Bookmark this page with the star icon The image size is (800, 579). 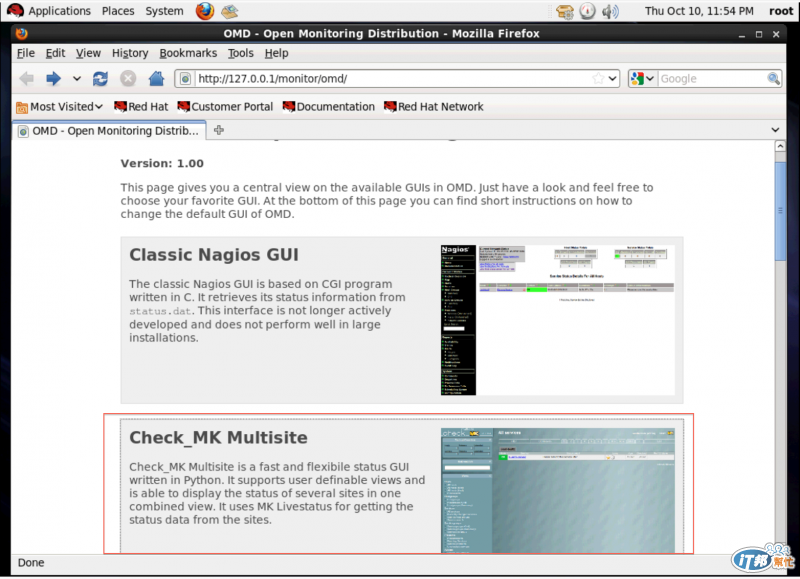pos(598,79)
